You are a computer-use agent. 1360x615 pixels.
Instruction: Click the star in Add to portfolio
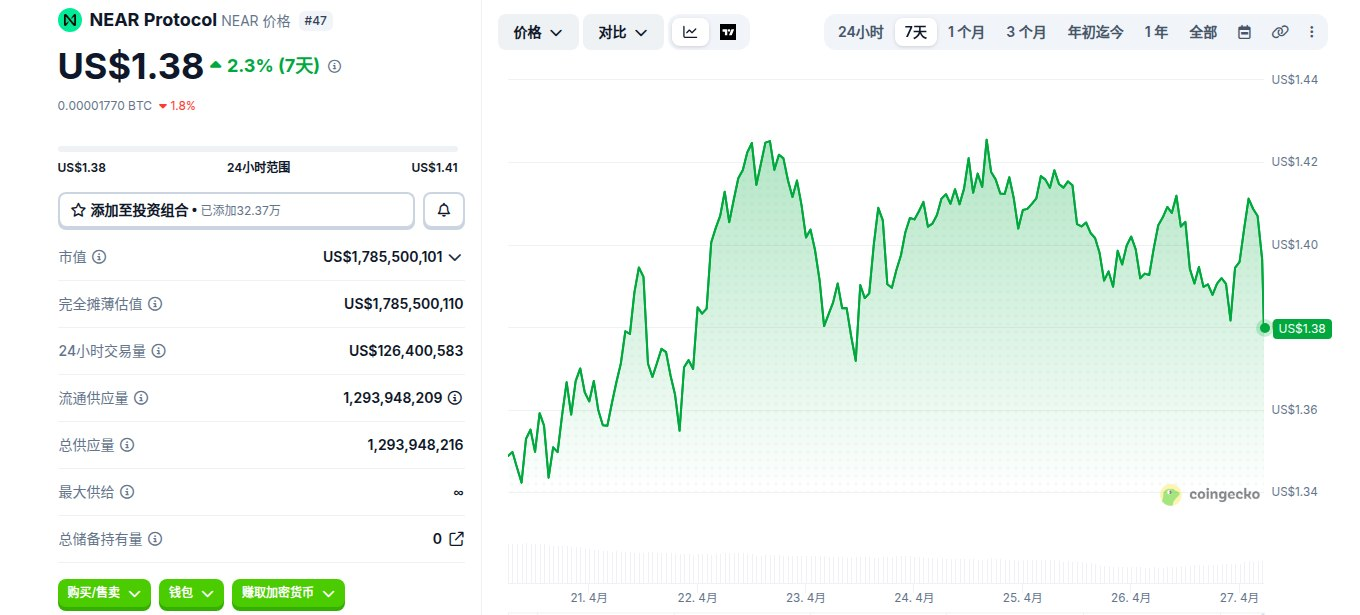tap(78, 210)
